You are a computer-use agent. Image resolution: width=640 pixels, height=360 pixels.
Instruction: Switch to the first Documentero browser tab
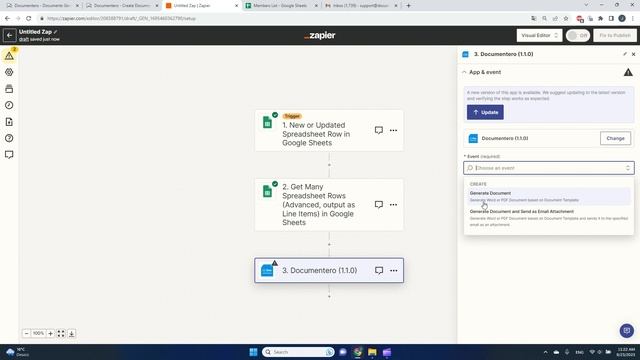[x=42, y=6]
